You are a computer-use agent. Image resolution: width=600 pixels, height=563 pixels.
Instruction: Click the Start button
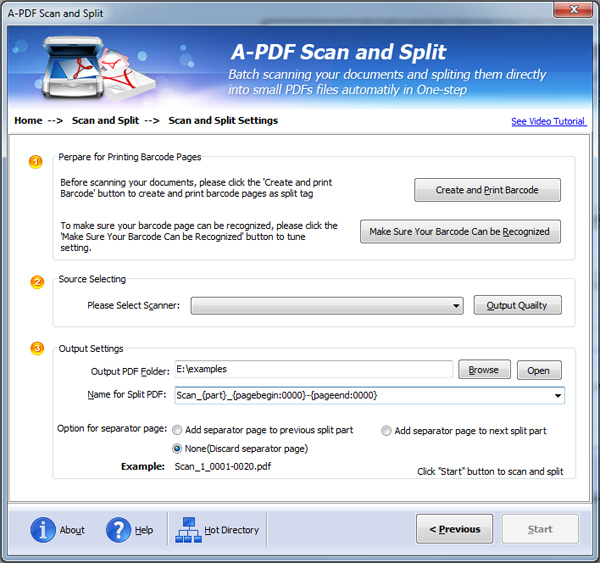540,529
